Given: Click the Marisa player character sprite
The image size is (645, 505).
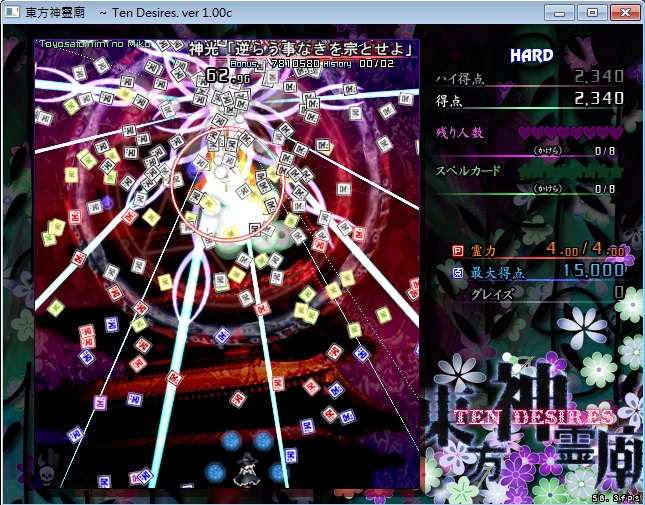Looking at the screenshot, I should [x=246, y=469].
